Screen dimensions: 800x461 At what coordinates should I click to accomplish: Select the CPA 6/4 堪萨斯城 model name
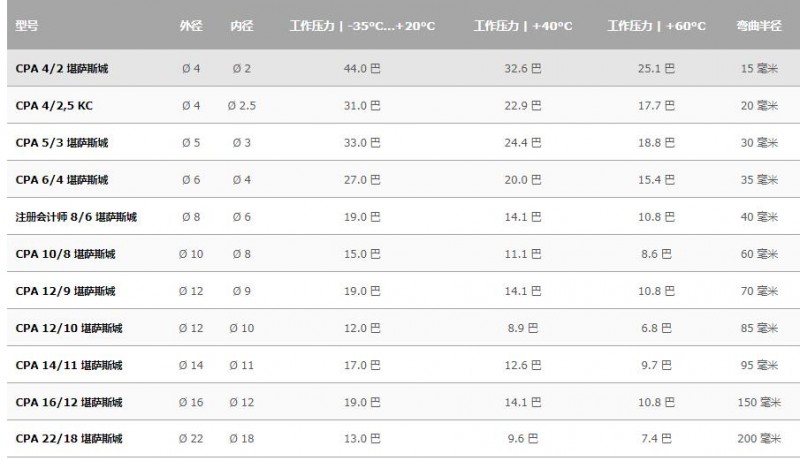[x=62, y=180]
